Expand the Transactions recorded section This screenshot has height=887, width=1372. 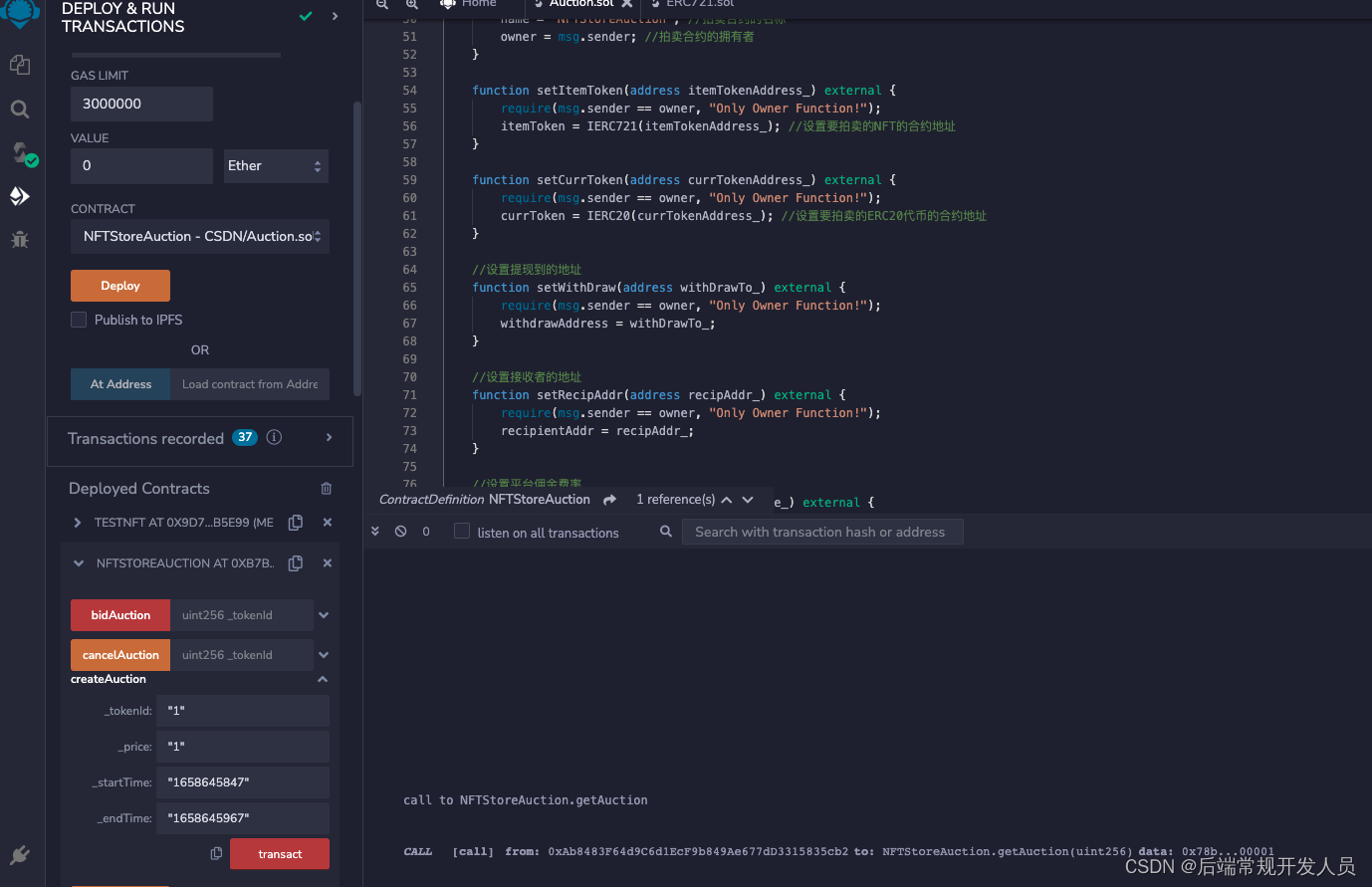[x=329, y=437]
